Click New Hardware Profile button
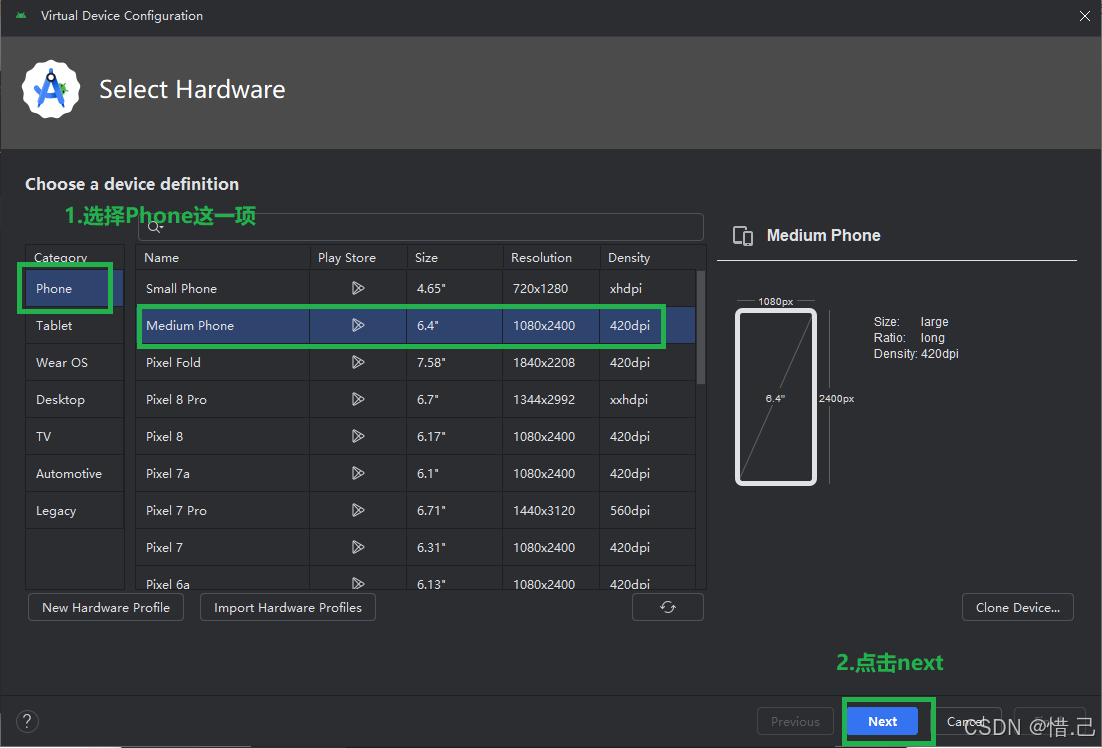The image size is (1102, 748). point(106,607)
